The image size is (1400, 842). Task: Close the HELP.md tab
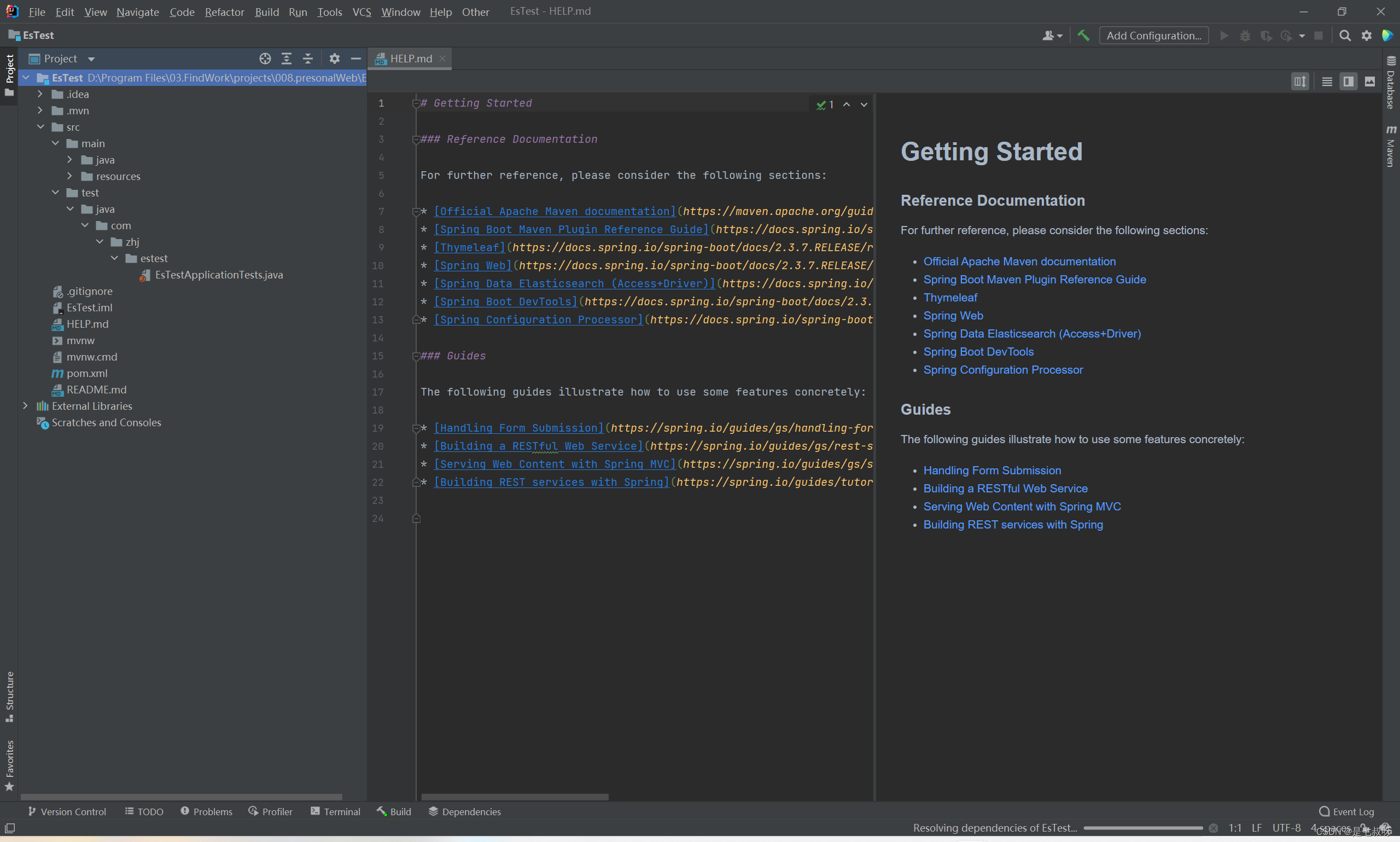(442, 59)
